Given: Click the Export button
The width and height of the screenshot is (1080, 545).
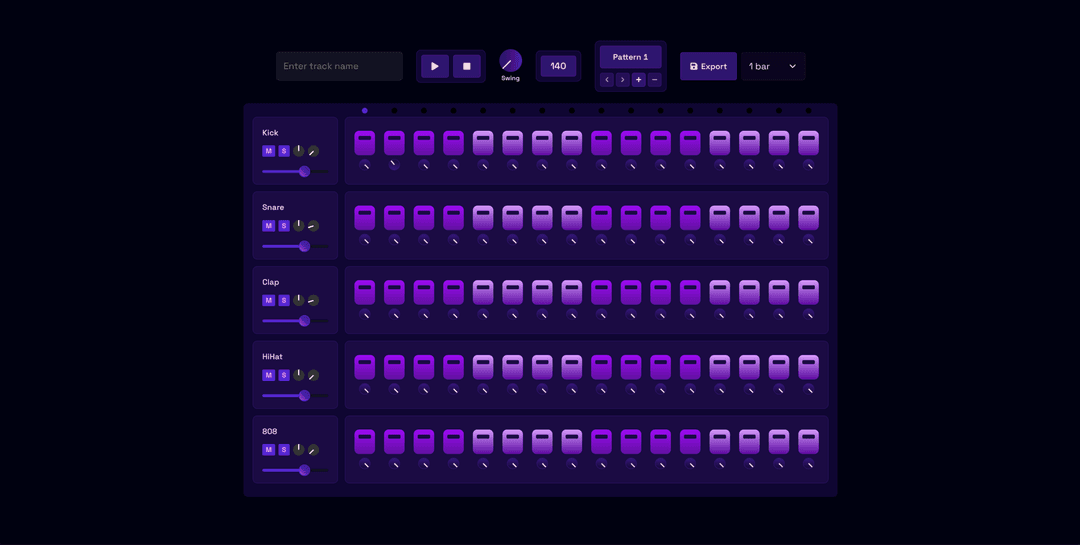Looking at the screenshot, I should (708, 66).
